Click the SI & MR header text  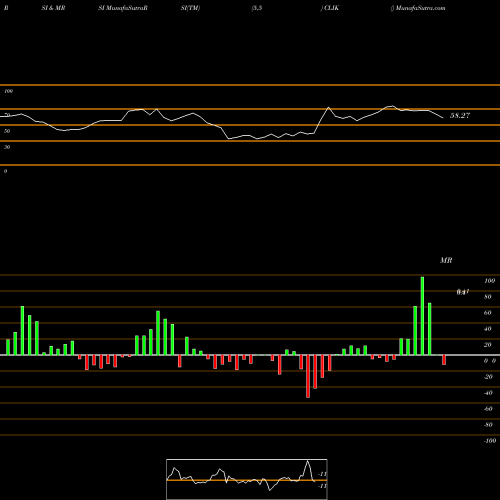(53, 8)
